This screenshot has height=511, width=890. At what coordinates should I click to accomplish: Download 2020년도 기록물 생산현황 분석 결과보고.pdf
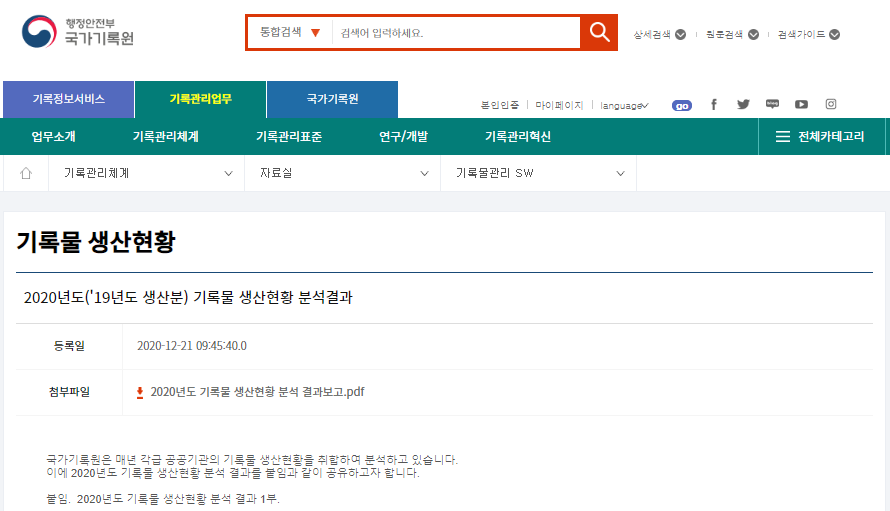257,392
